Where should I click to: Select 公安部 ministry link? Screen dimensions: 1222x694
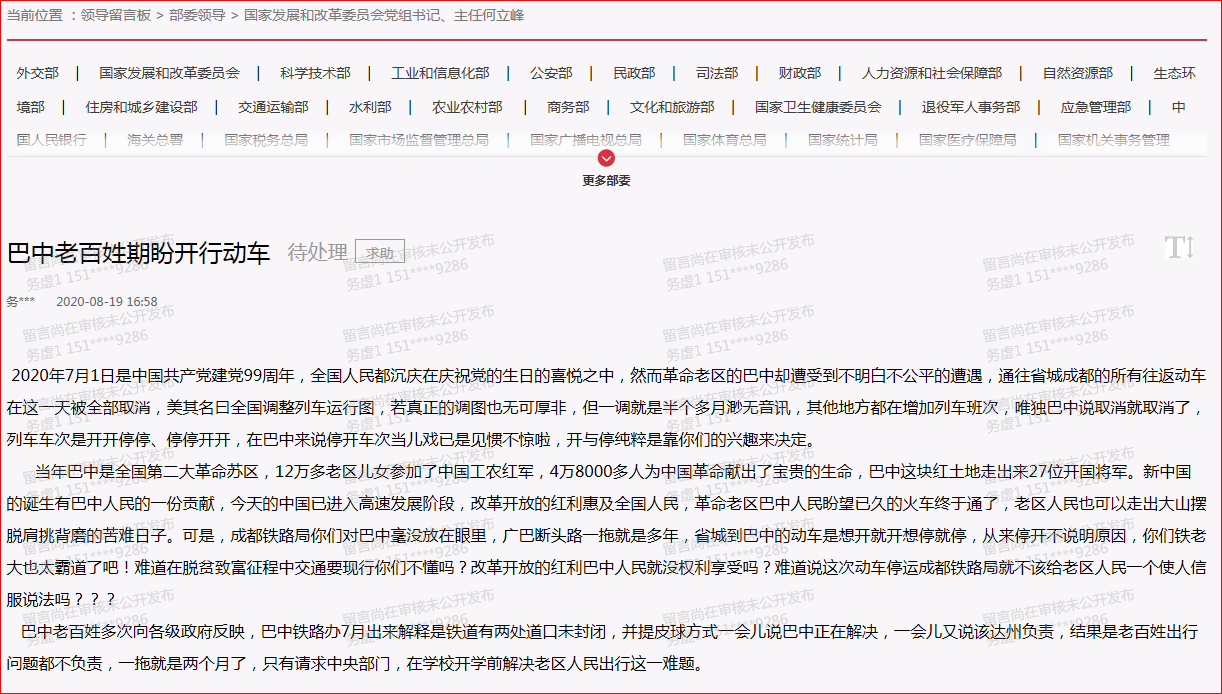(551, 73)
